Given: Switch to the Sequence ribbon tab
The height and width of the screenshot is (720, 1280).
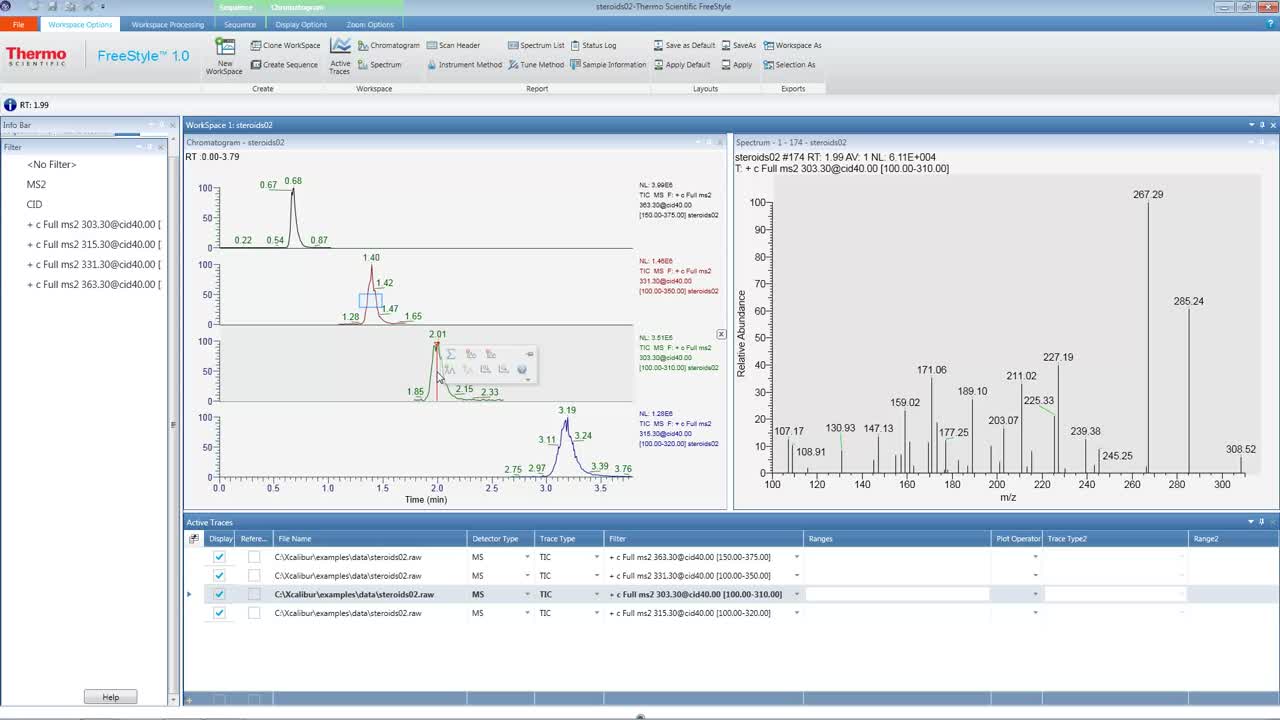Looking at the screenshot, I should point(239,24).
